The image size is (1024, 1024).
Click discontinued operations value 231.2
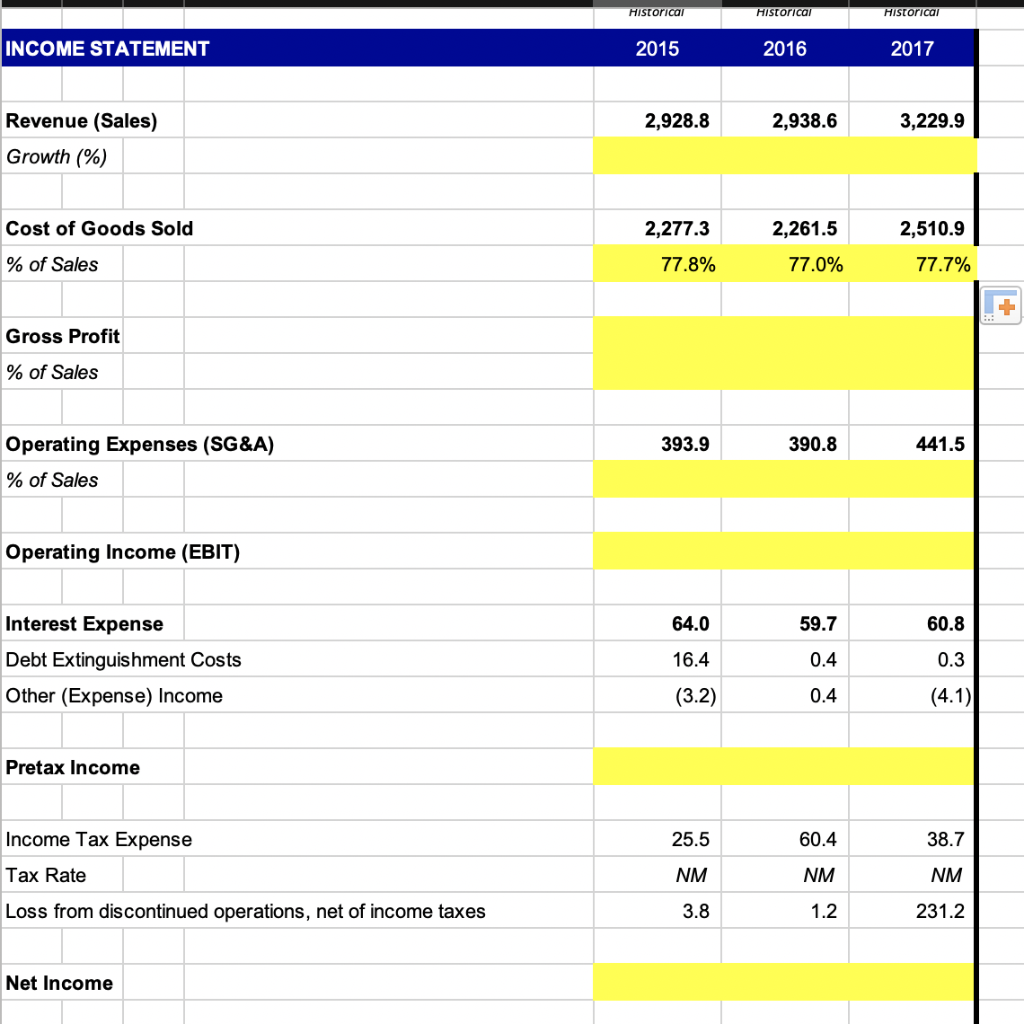(x=940, y=911)
